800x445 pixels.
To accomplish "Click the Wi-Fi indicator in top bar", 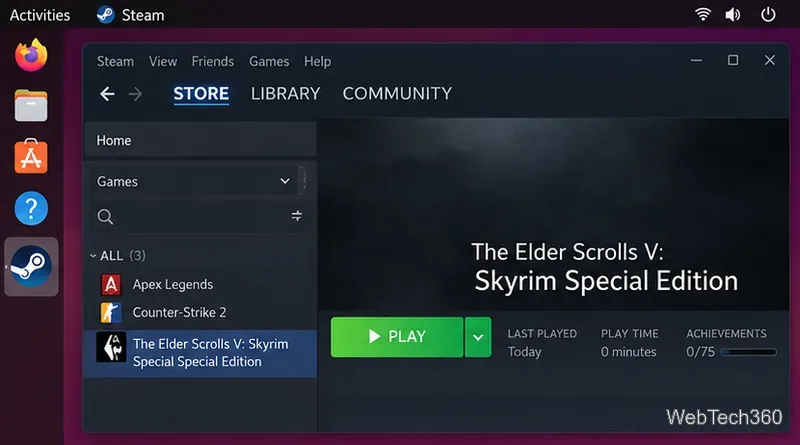I will tap(703, 14).
